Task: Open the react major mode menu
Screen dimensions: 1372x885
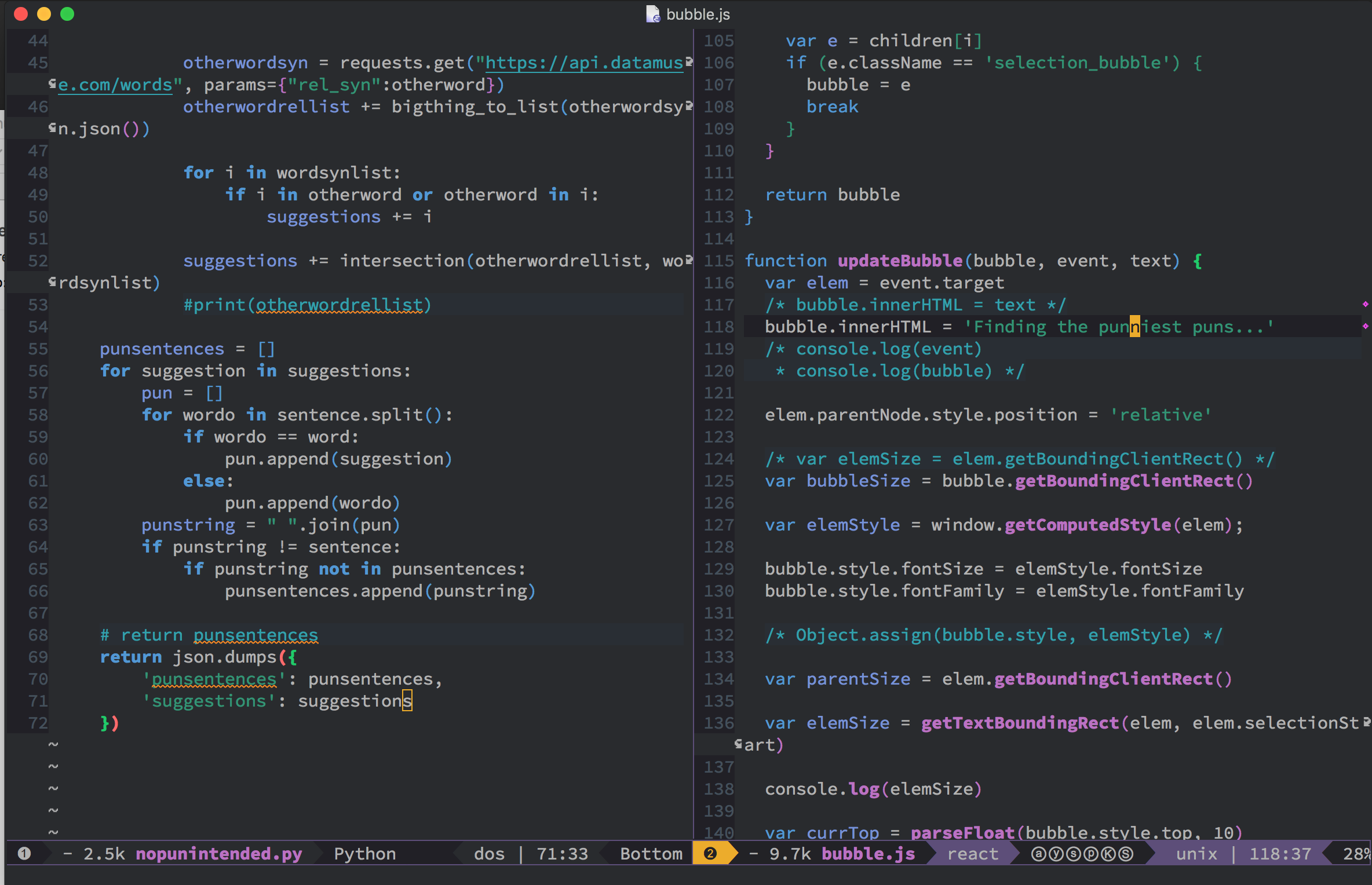Action: [972, 854]
